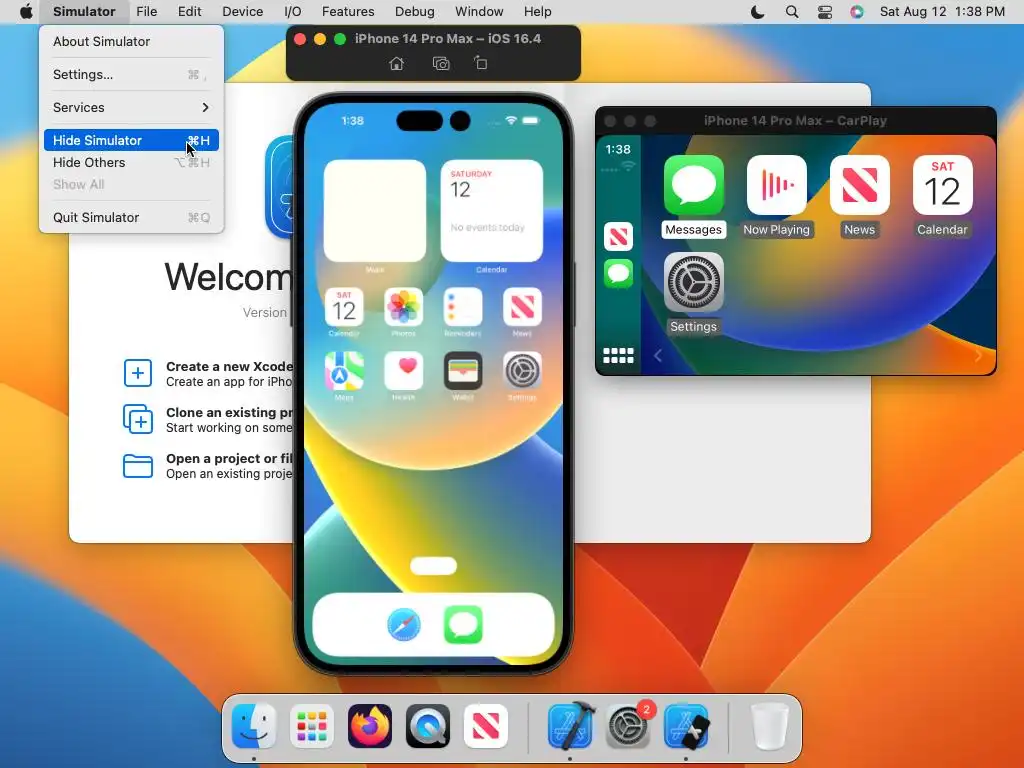The image size is (1024, 768).
Task: Open Settings app on the iPhone home screen
Action: (522, 371)
